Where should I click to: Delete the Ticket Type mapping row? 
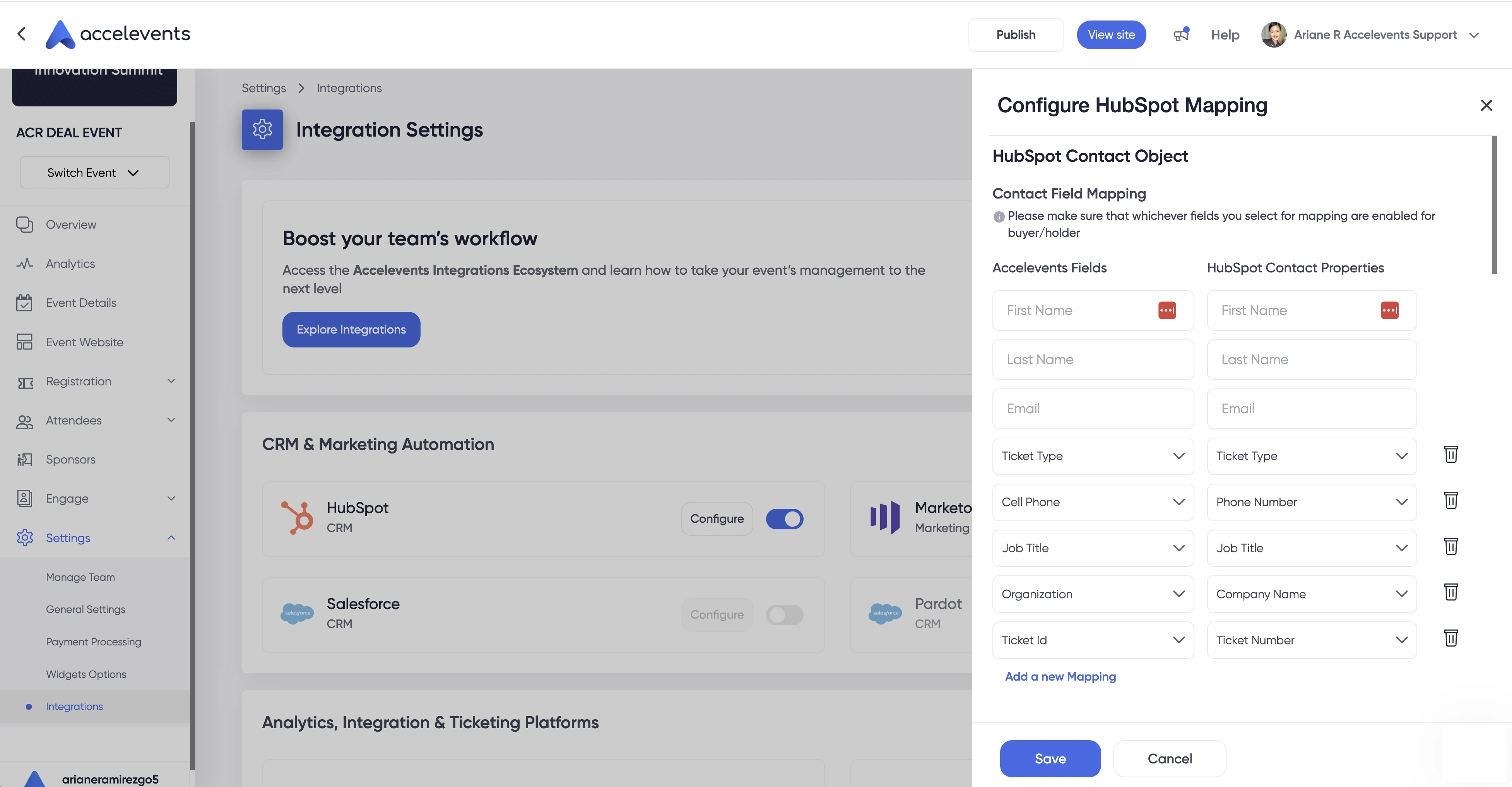click(x=1450, y=454)
